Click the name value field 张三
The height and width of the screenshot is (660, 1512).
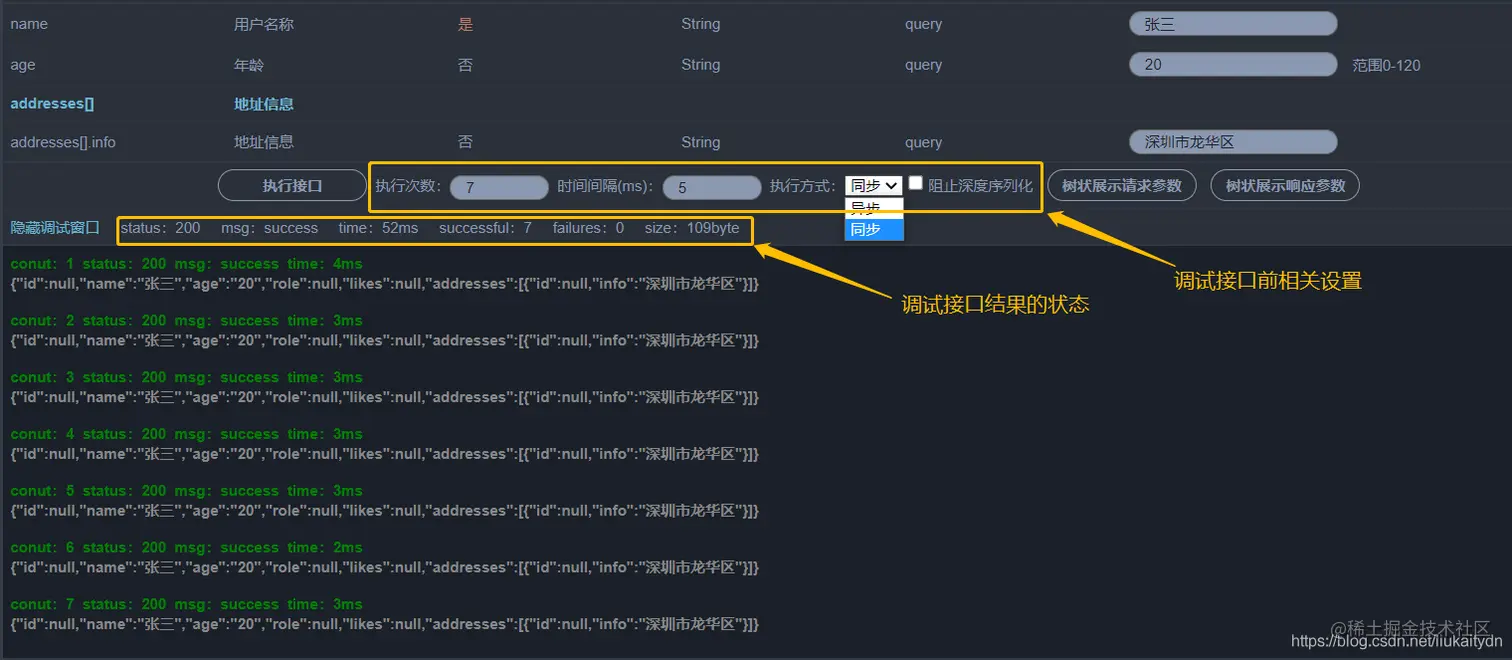click(1233, 24)
